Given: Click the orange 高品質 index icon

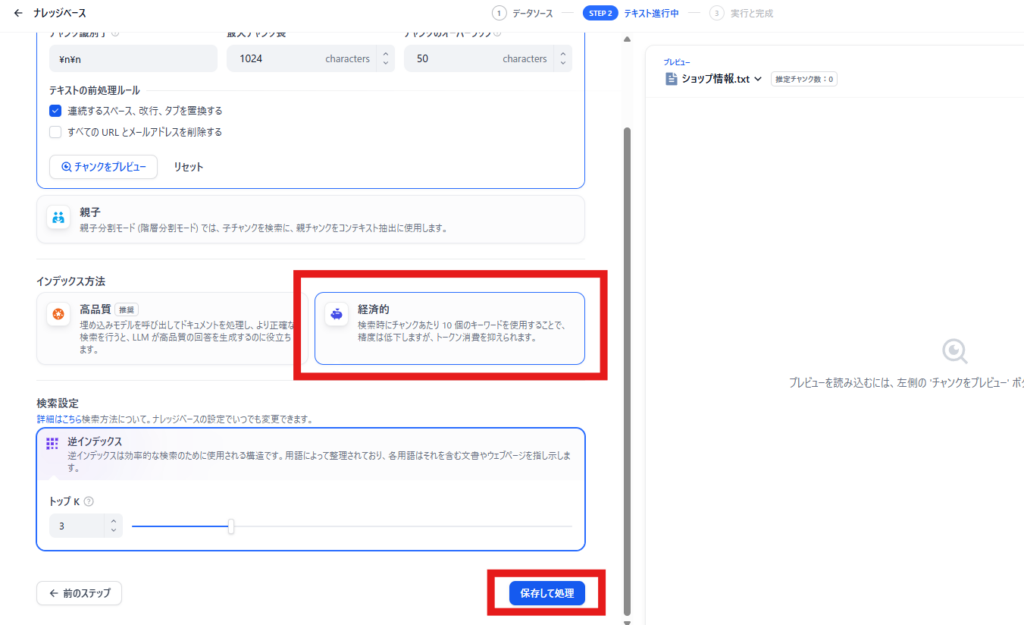Looking at the screenshot, I should click(59, 315).
